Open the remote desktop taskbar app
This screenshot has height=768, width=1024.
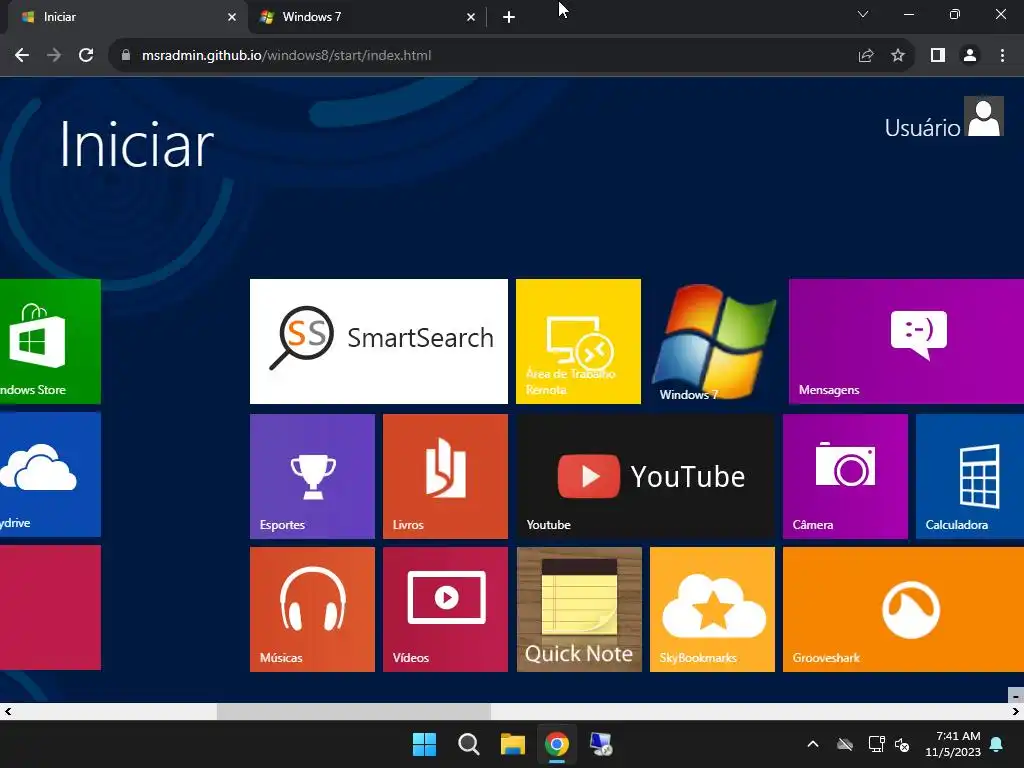click(601, 744)
